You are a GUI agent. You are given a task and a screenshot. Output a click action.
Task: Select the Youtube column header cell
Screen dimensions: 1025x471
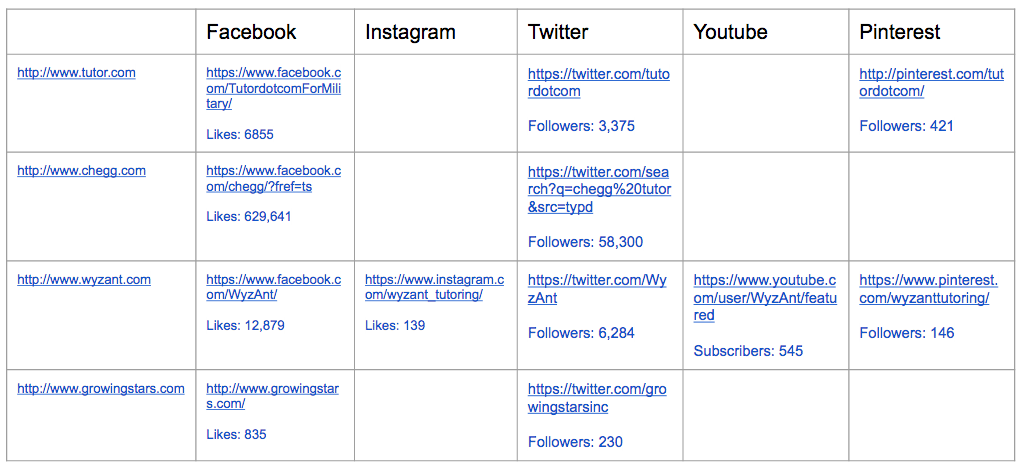[766, 31]
